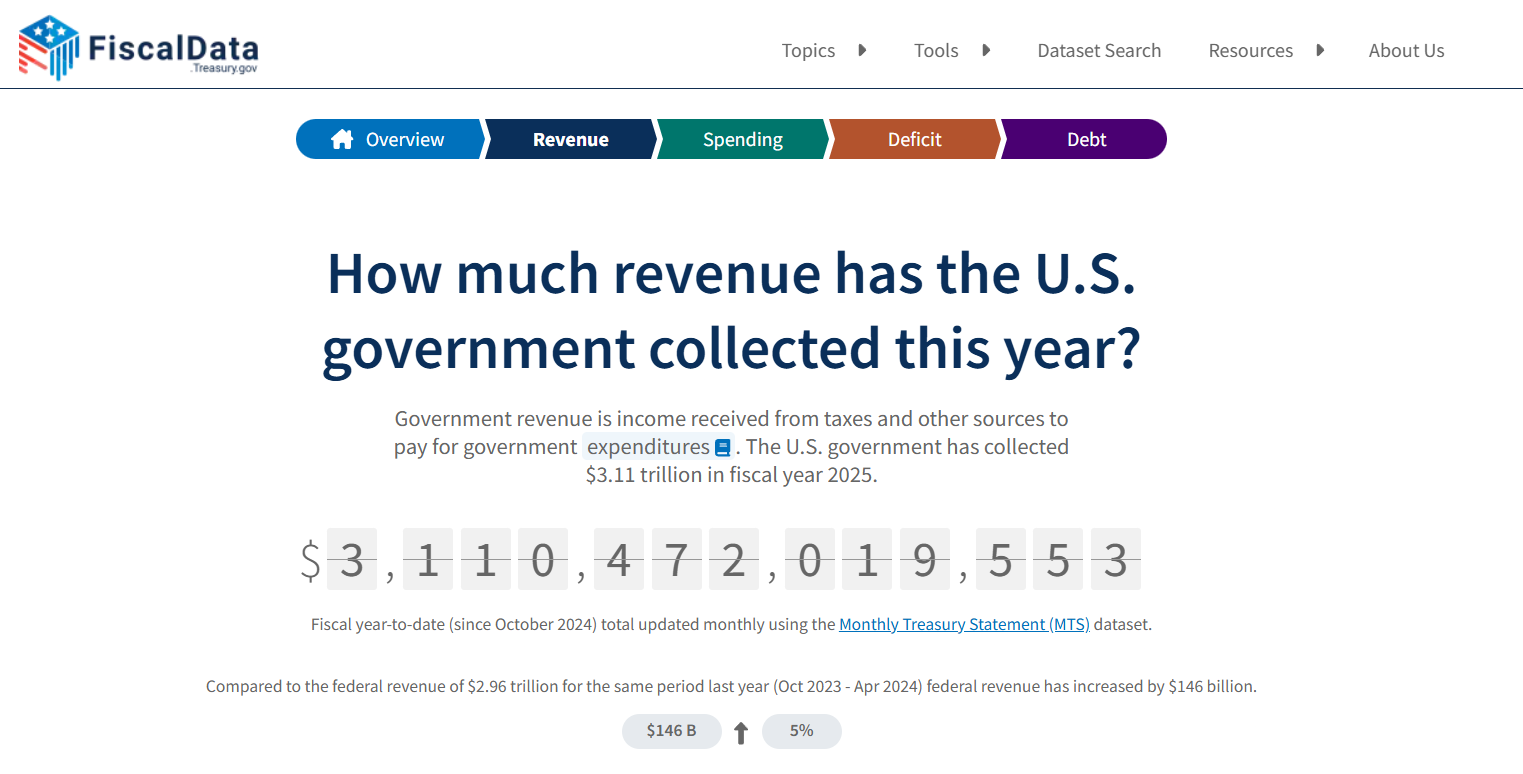
Task: Click the sentence mentioning $2.96 trillion
Action: coord(731,687)
